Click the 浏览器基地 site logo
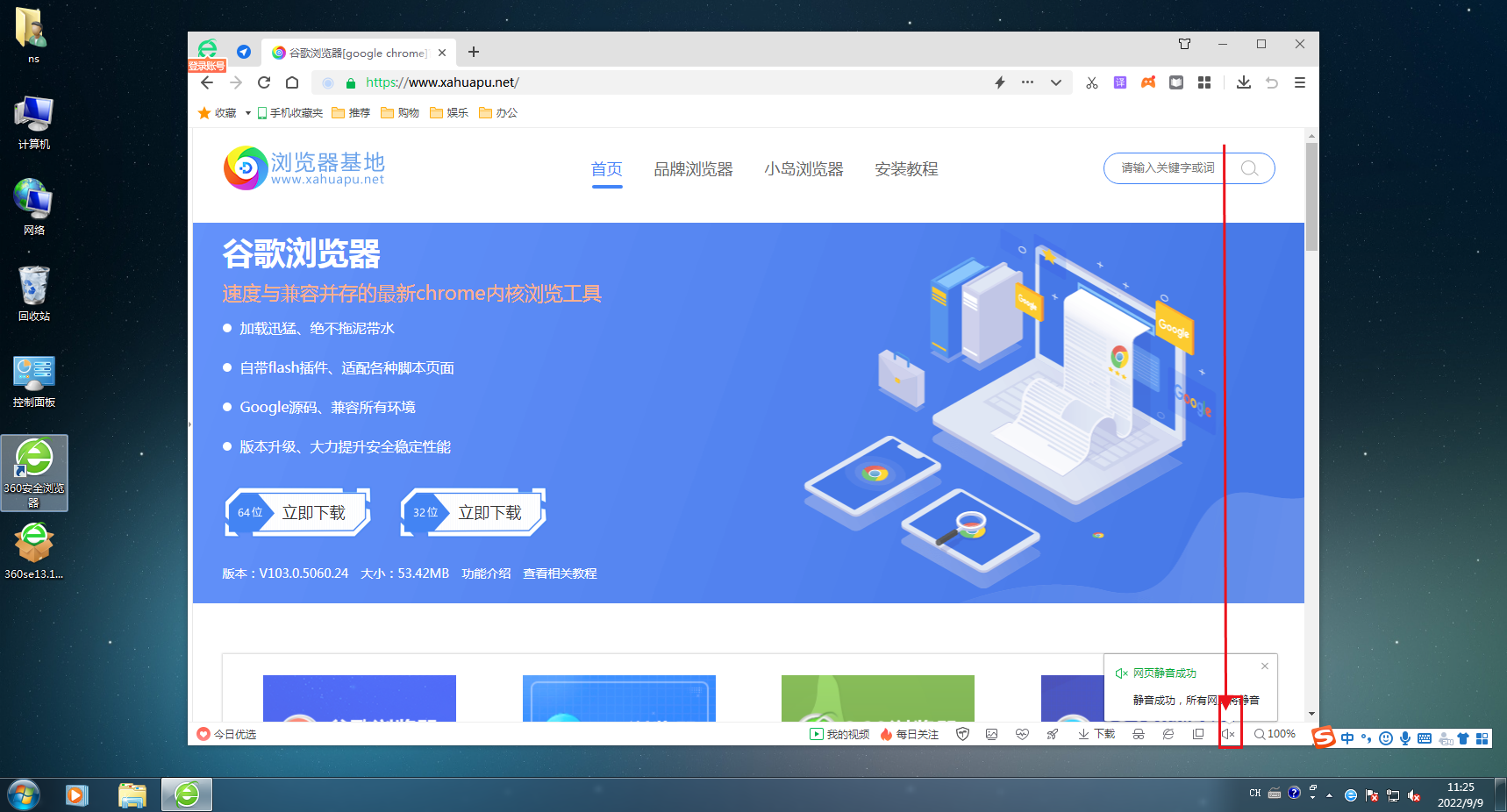 click(x=304, y=167)
